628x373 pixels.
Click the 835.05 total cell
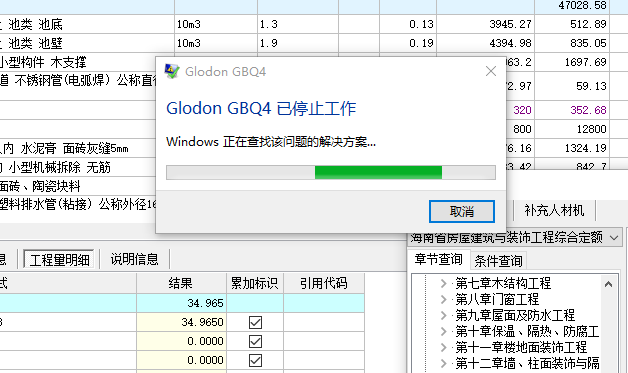[572, 43]
